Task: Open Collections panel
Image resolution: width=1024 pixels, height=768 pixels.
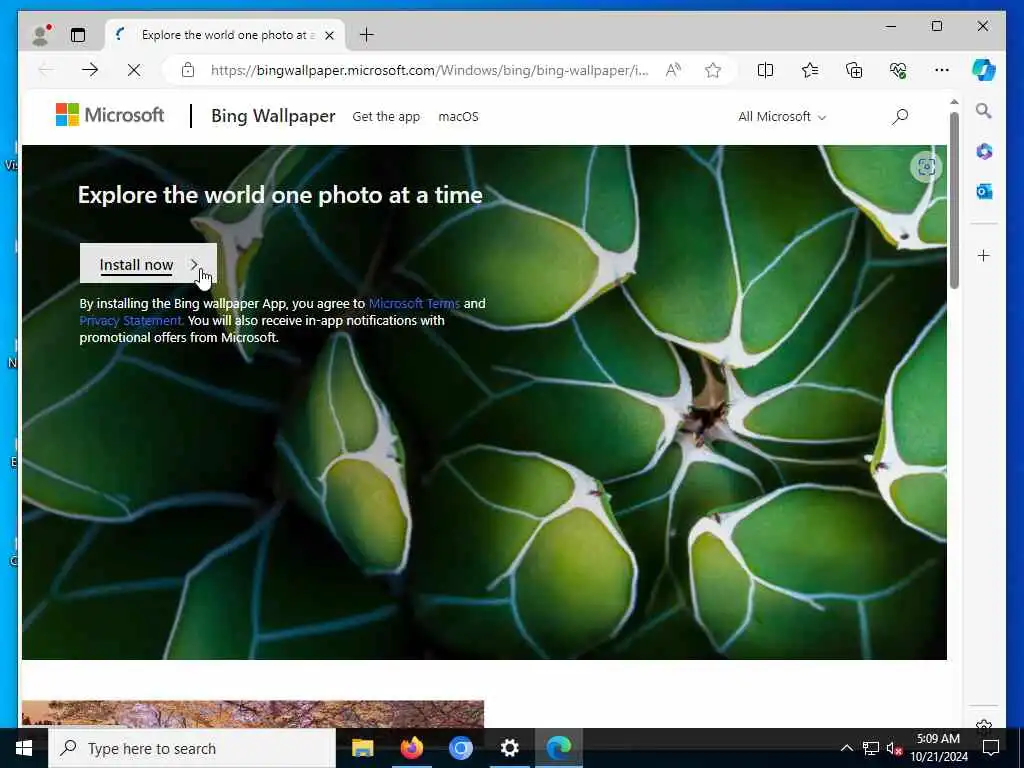Action: tap(854, 70)
